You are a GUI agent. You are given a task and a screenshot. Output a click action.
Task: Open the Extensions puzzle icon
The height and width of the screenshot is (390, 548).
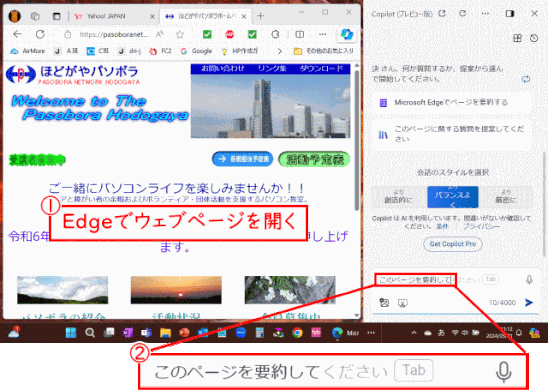coord(275,34)
